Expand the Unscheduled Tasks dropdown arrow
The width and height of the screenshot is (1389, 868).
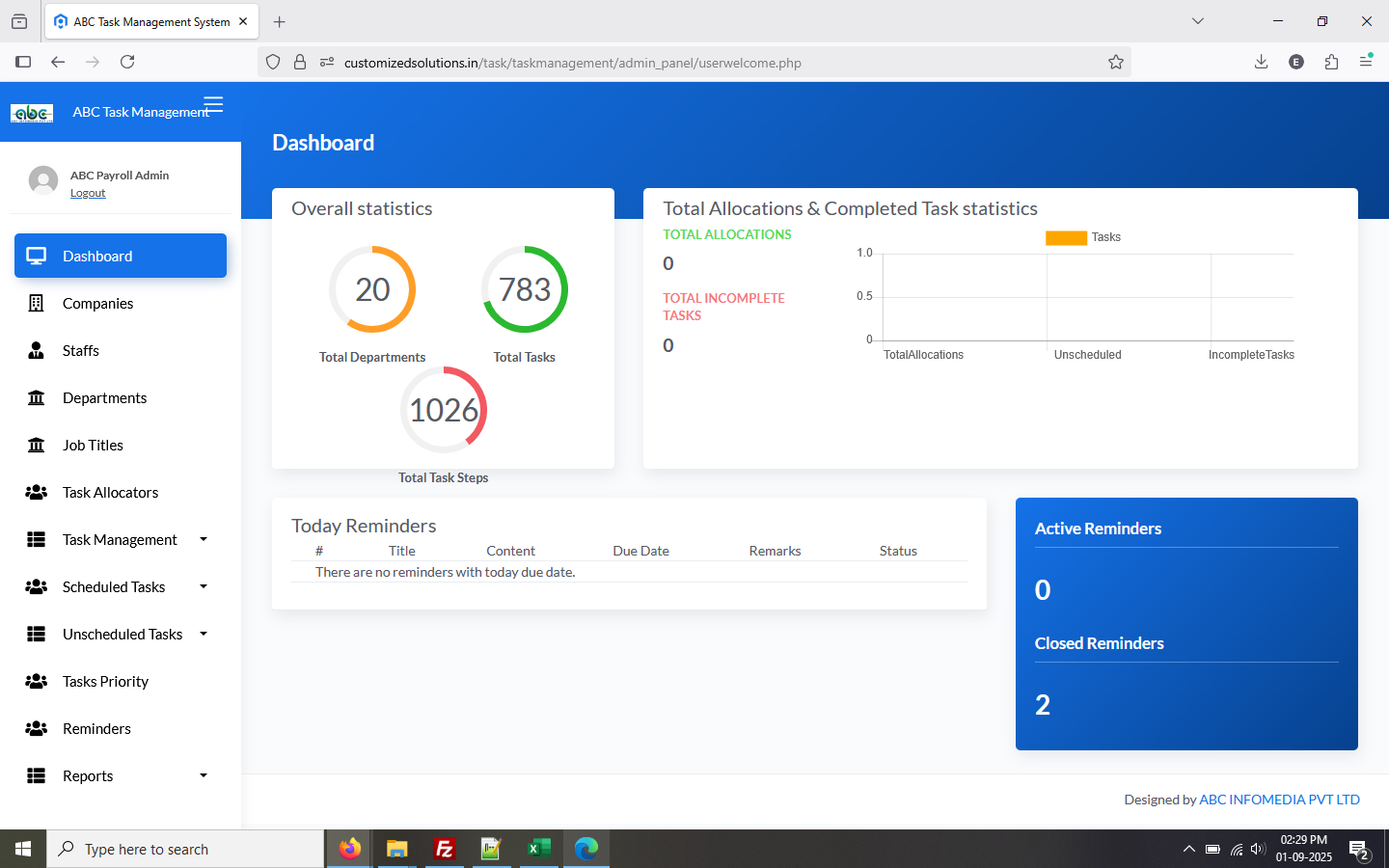point(204,634)
